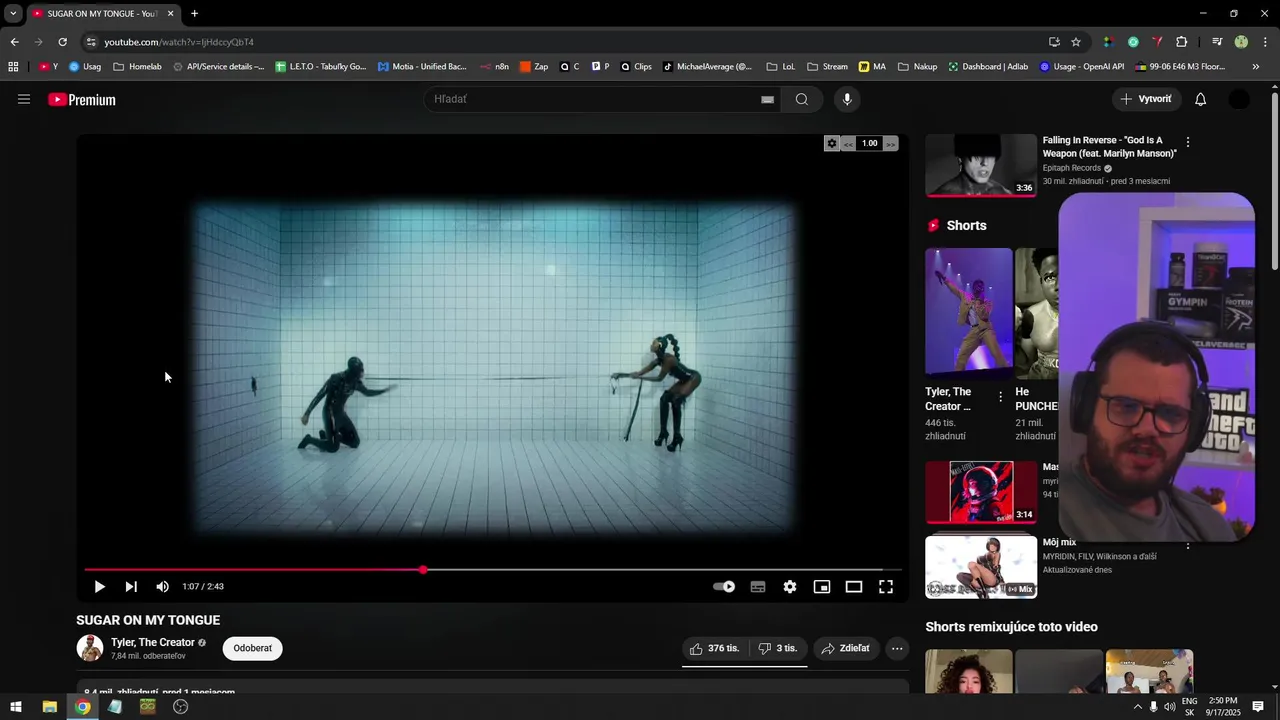Toggle subtitles captions button
This screenshot has width=1280, height=720.
[758, 587]
